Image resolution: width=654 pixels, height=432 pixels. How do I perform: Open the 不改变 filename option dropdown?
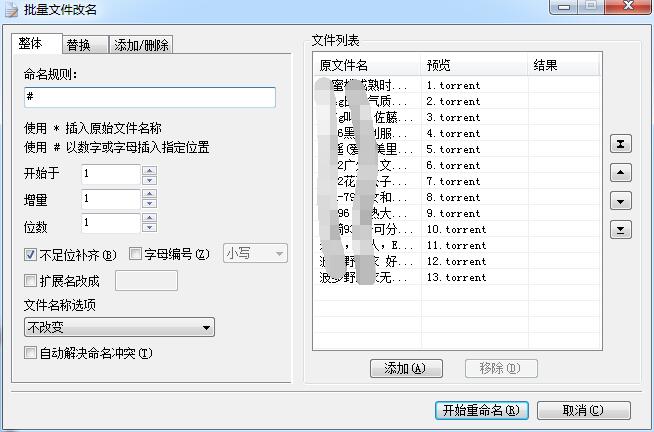119,327
